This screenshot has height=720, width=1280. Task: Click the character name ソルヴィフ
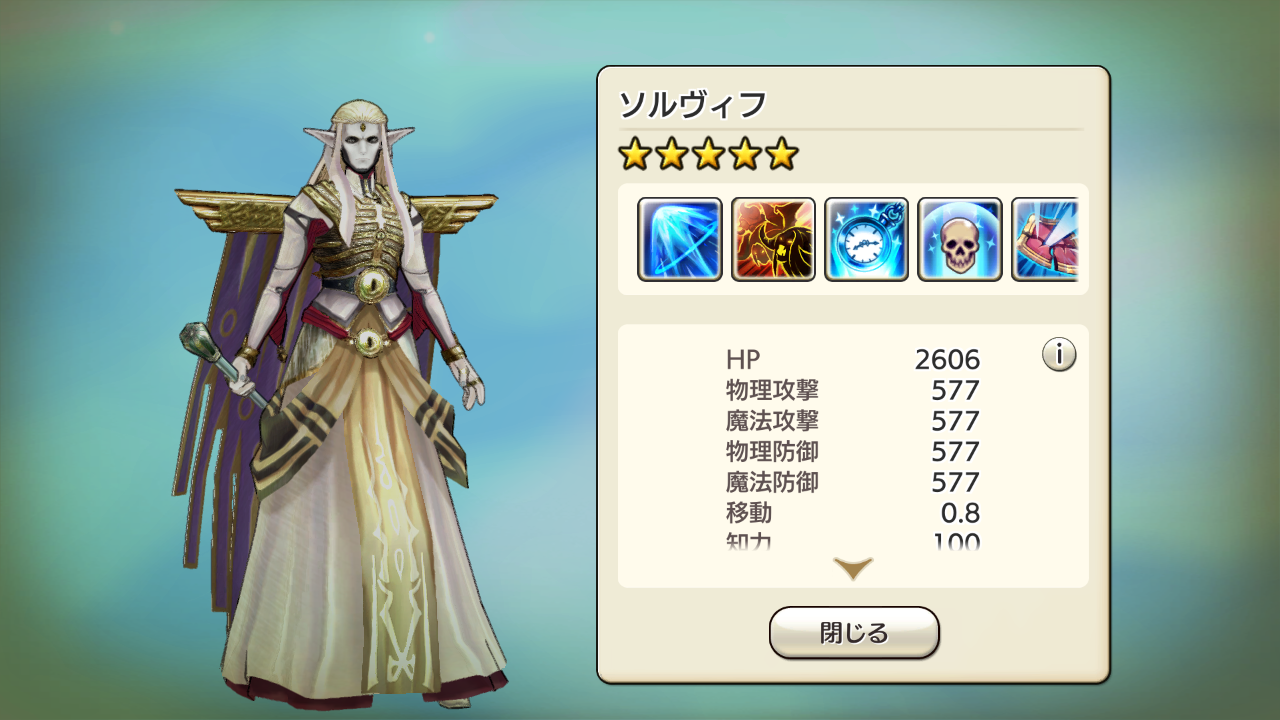(692, 104)
